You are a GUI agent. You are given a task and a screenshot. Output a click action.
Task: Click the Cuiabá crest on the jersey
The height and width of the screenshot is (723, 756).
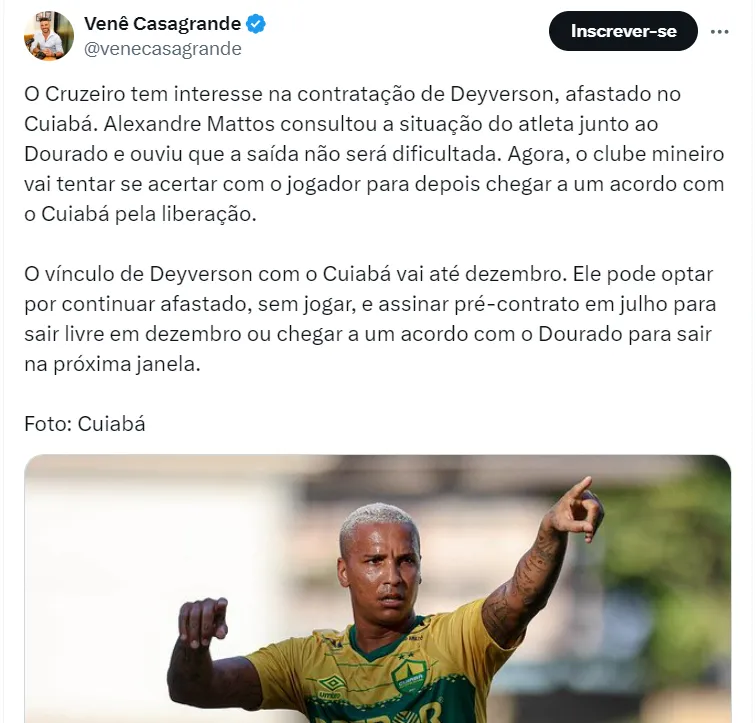408,675
